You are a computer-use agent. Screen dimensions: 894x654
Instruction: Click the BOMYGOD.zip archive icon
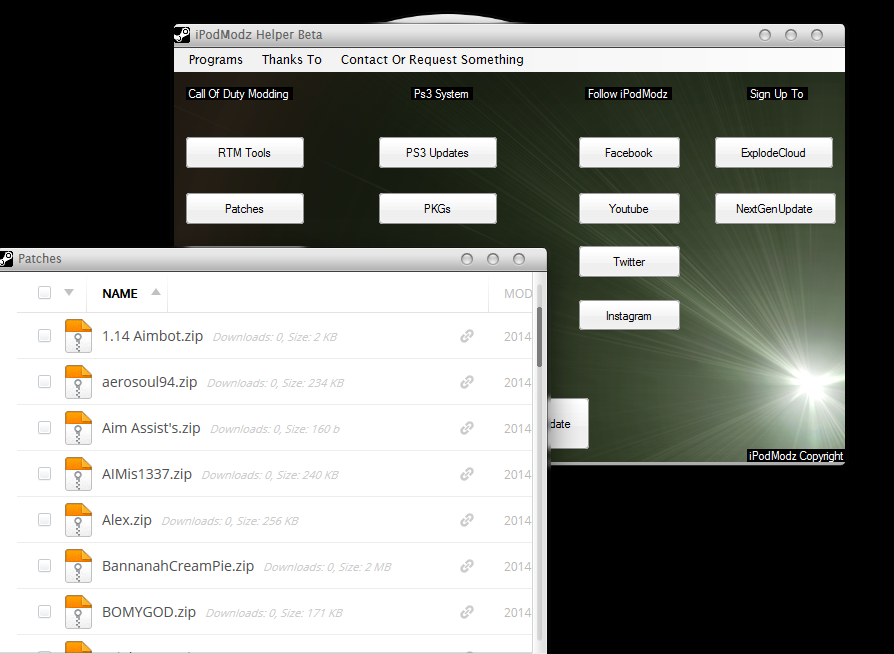[x=78, y=612]
